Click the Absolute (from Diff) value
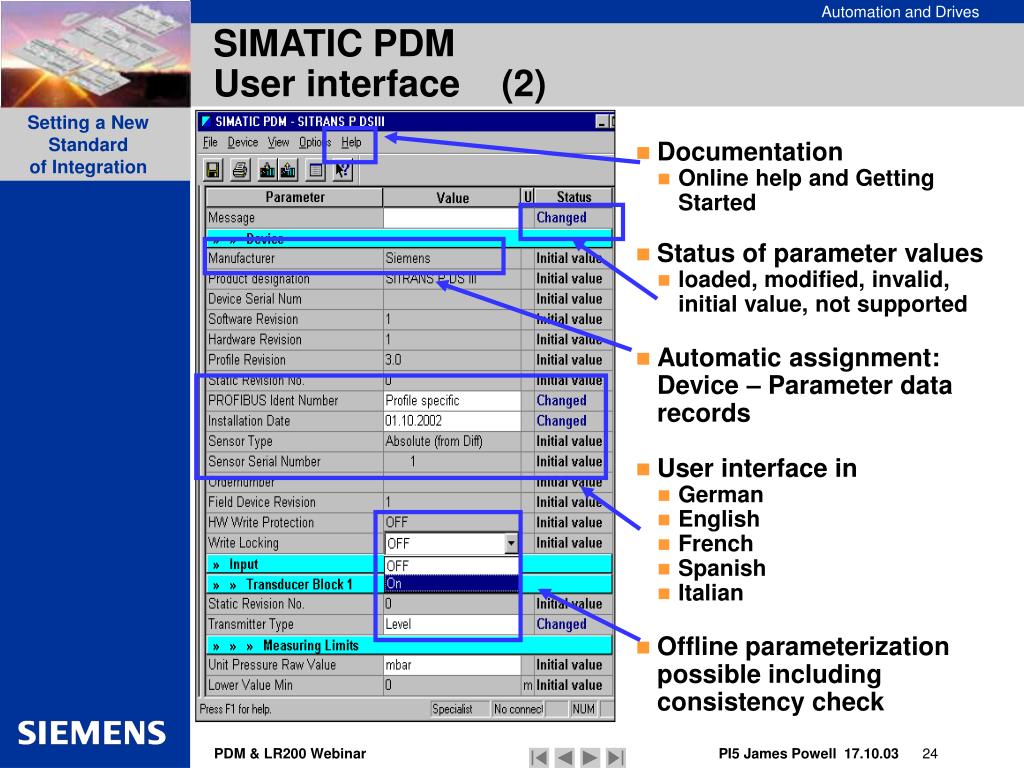 pyautogui.click(x=434, y=441)
